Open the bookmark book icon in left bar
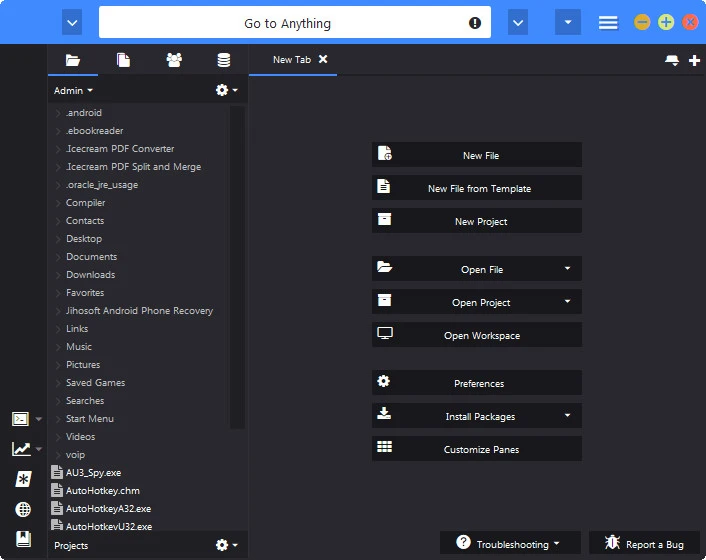The width and height of the screenshot is (706, 560). pyautogui.click(x=23, y=538)
